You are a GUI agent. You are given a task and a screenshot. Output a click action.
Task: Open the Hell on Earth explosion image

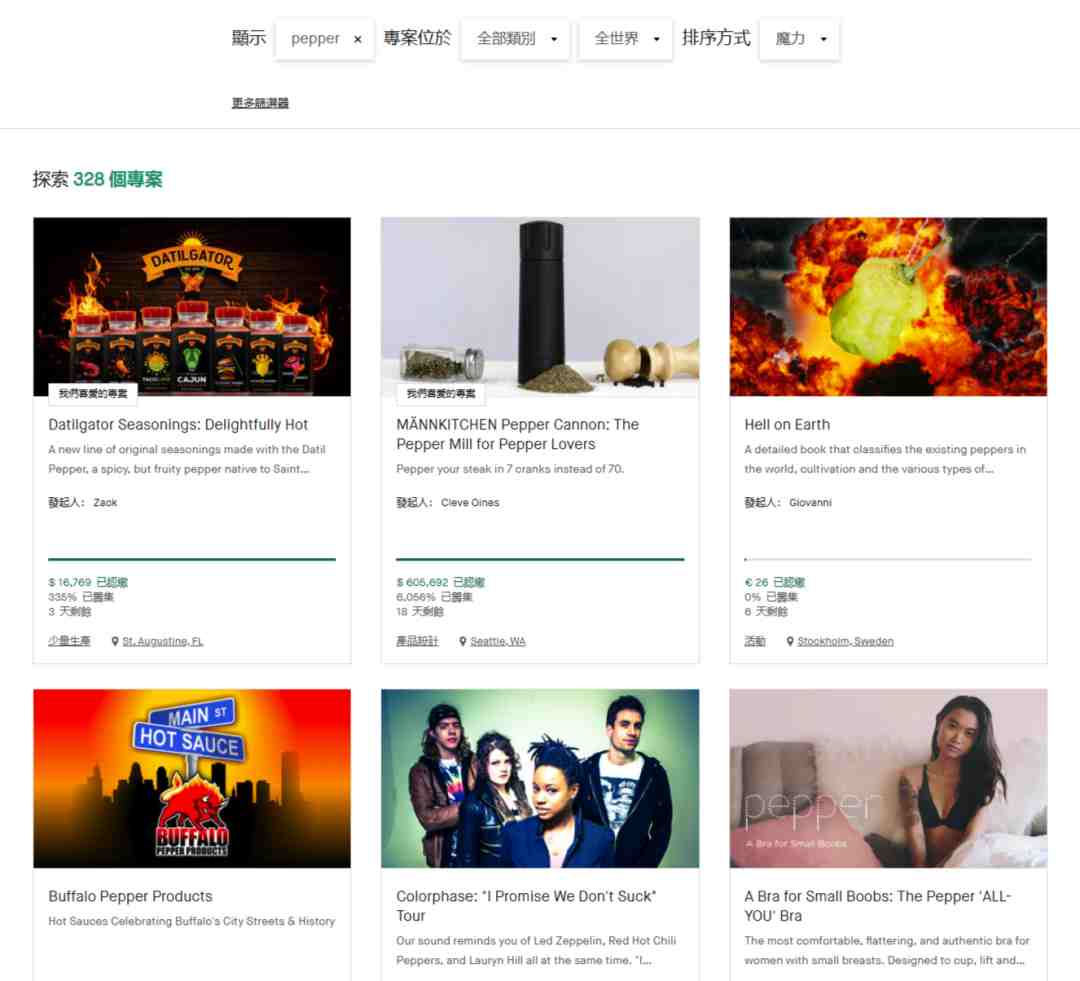click(888, 306)
